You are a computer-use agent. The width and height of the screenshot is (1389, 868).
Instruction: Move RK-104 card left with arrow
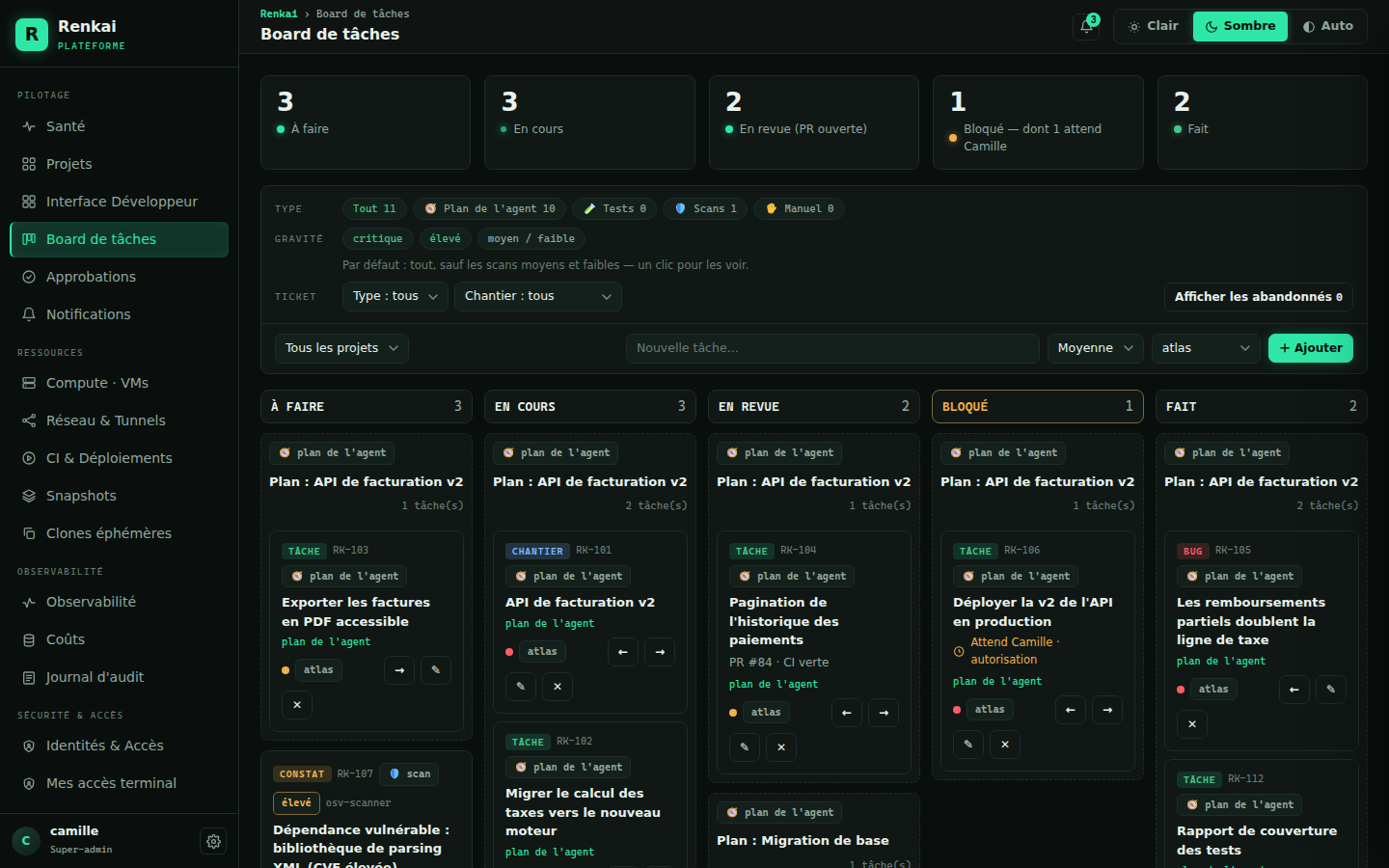(x=847, y=713)
